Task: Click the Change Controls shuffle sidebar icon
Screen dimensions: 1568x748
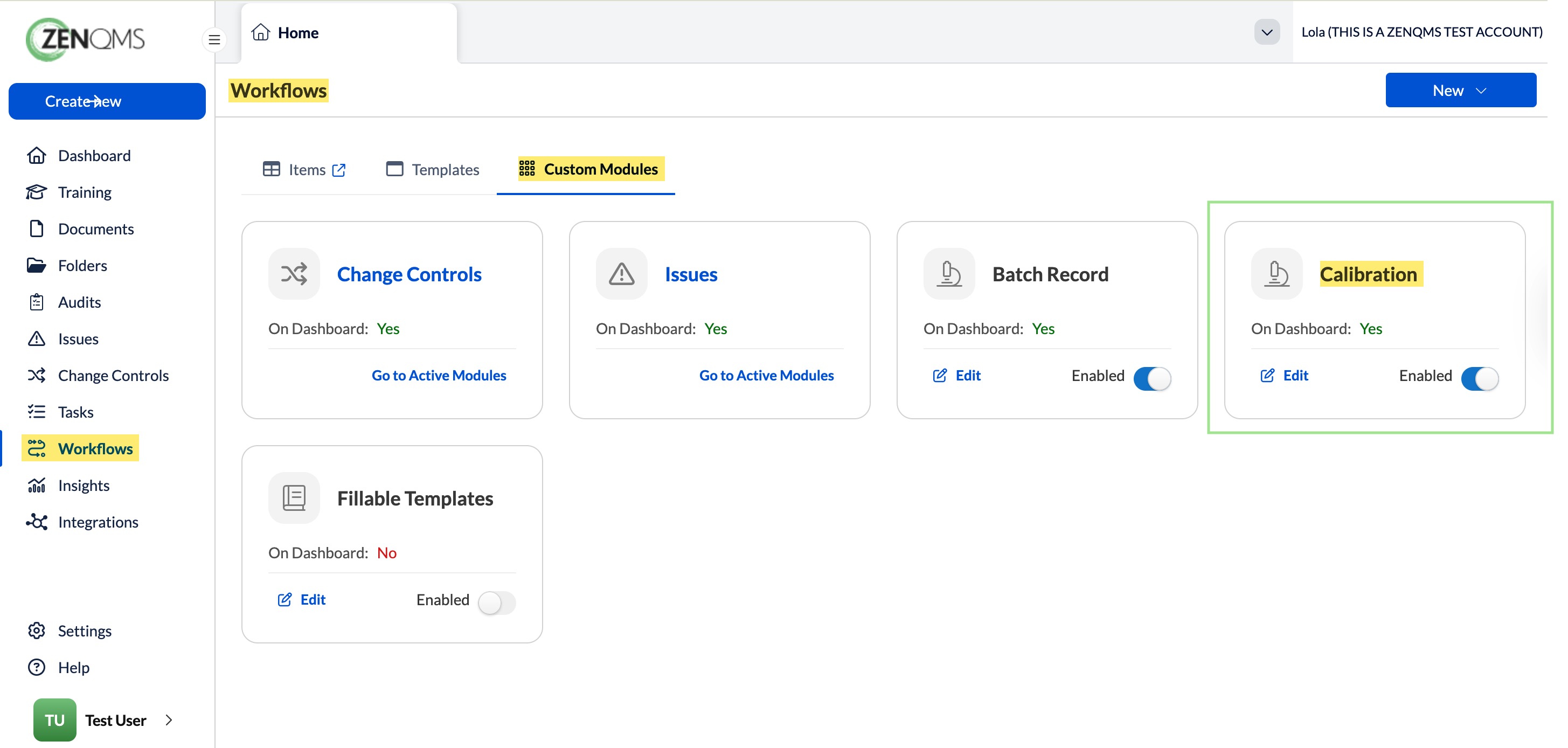Action: 37,375
